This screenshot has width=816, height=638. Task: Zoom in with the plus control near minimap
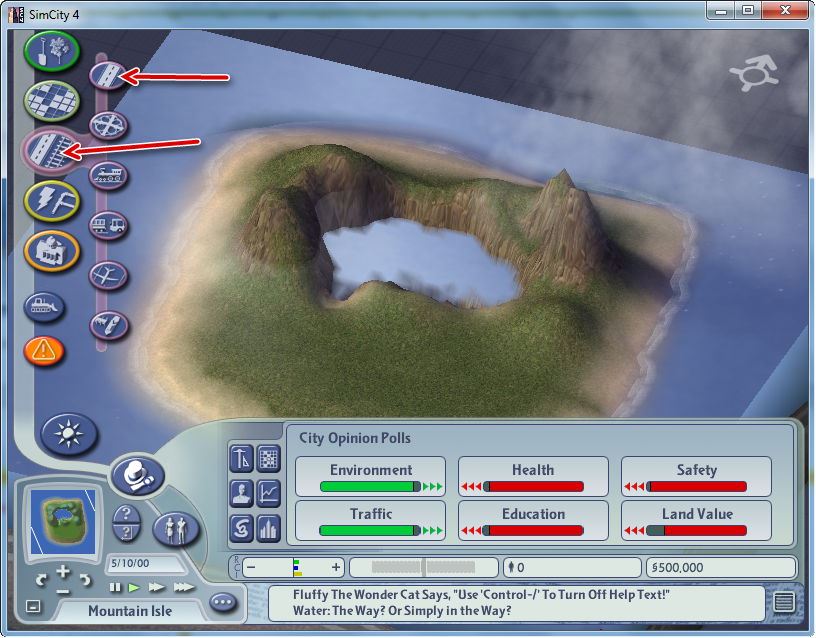coord(63,571)
